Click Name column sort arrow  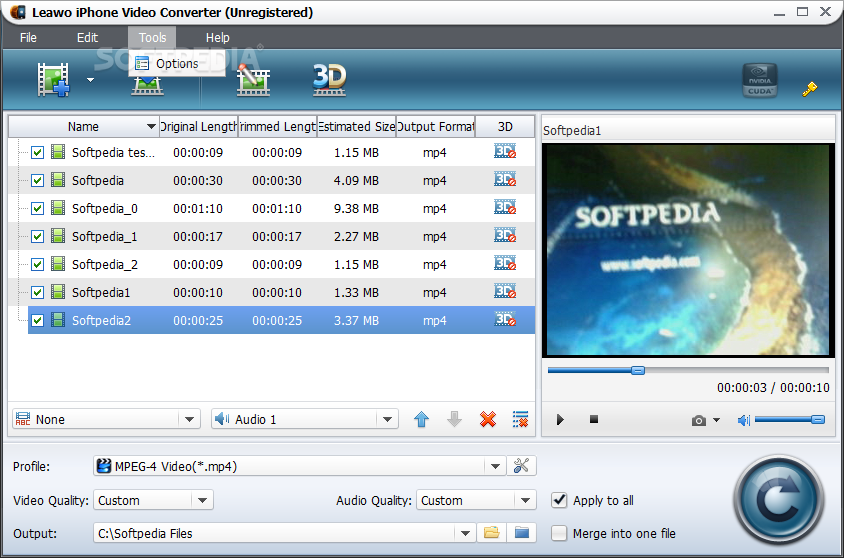click(x=151, y=126)
